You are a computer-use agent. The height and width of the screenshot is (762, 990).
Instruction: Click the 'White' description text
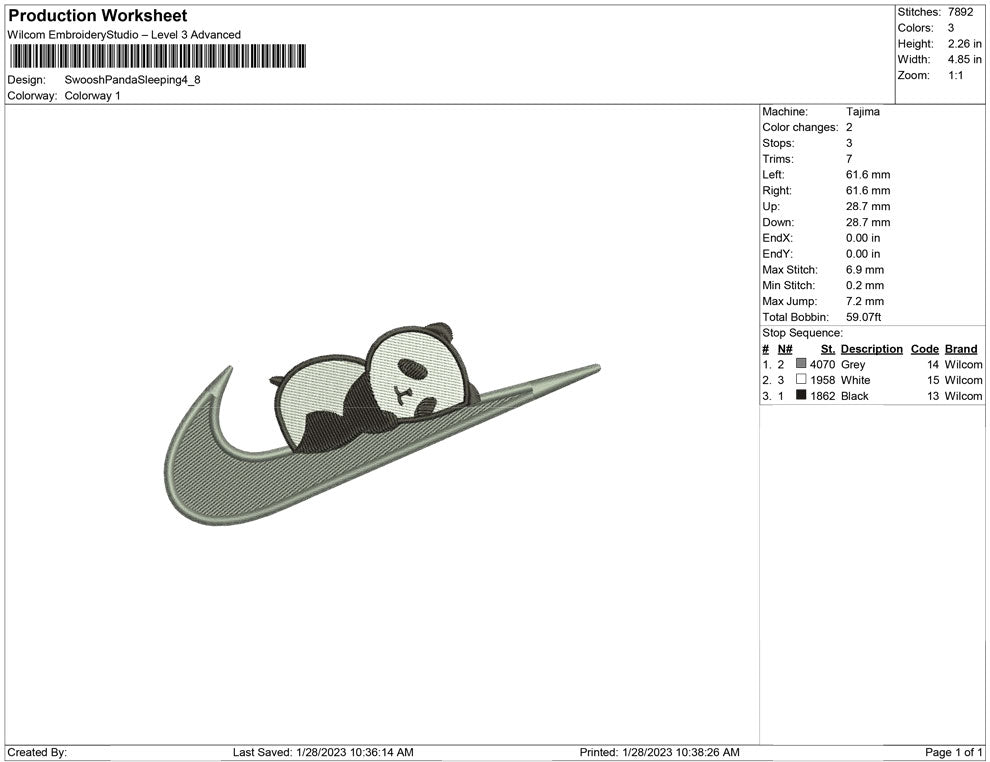pyautogui.click(x=855, y=380)
